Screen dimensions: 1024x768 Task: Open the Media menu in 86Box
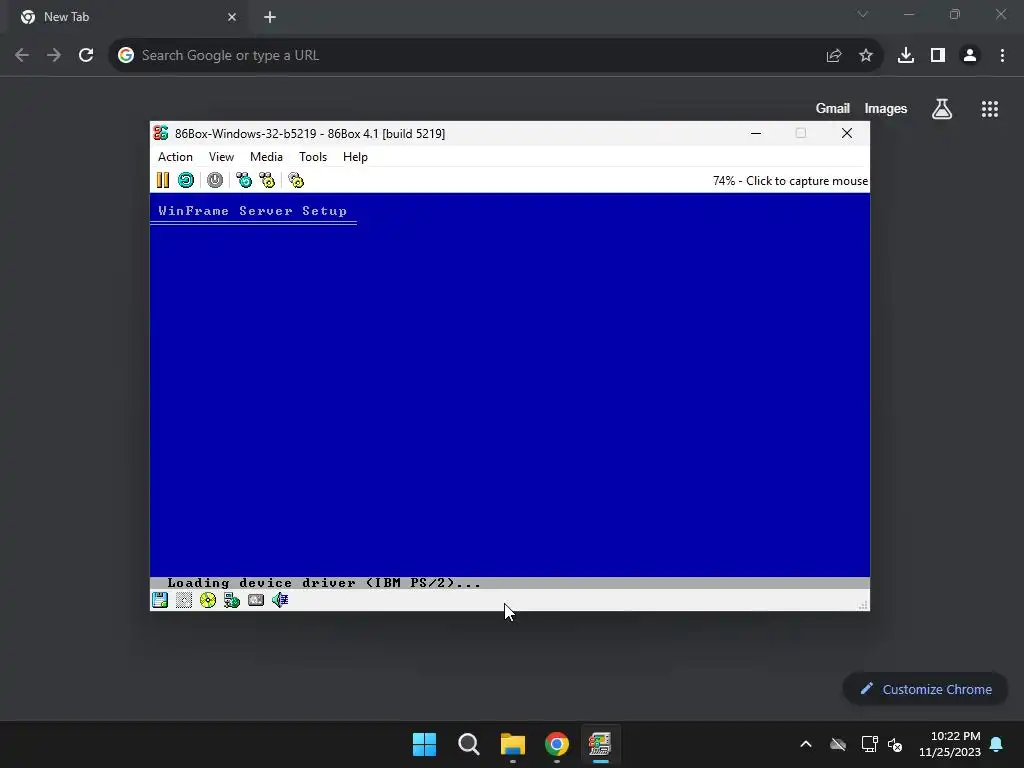click(x=266, y=157)
